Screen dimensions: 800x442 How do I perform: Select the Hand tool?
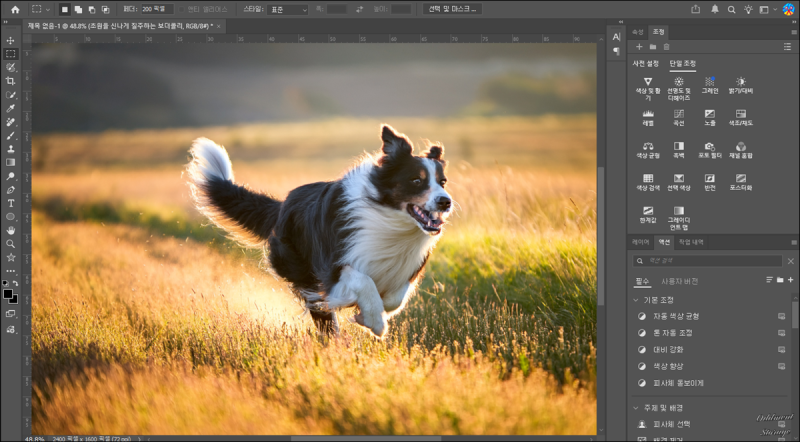point(10,230)
